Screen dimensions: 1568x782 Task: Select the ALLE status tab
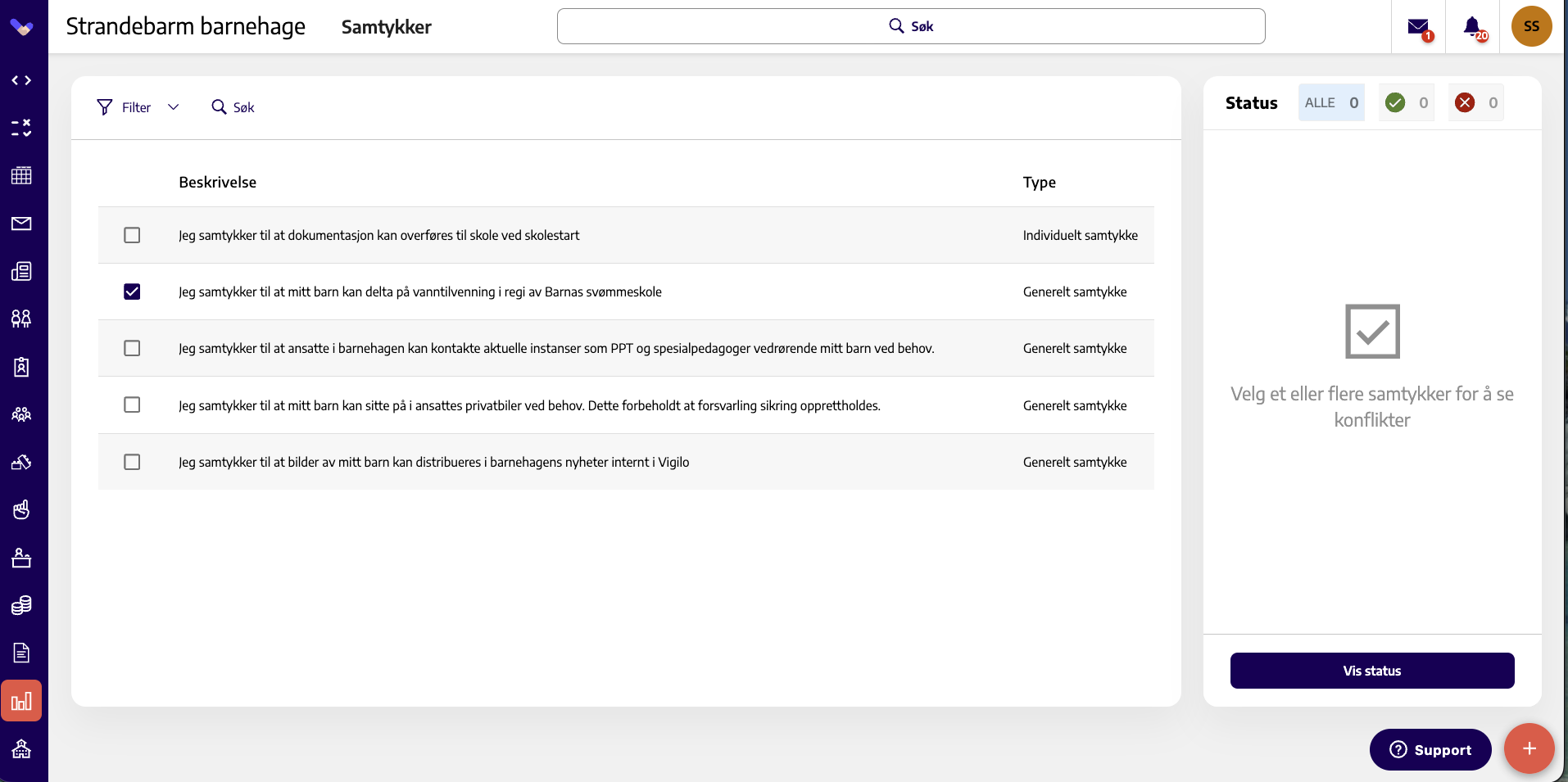(1331, 102)
